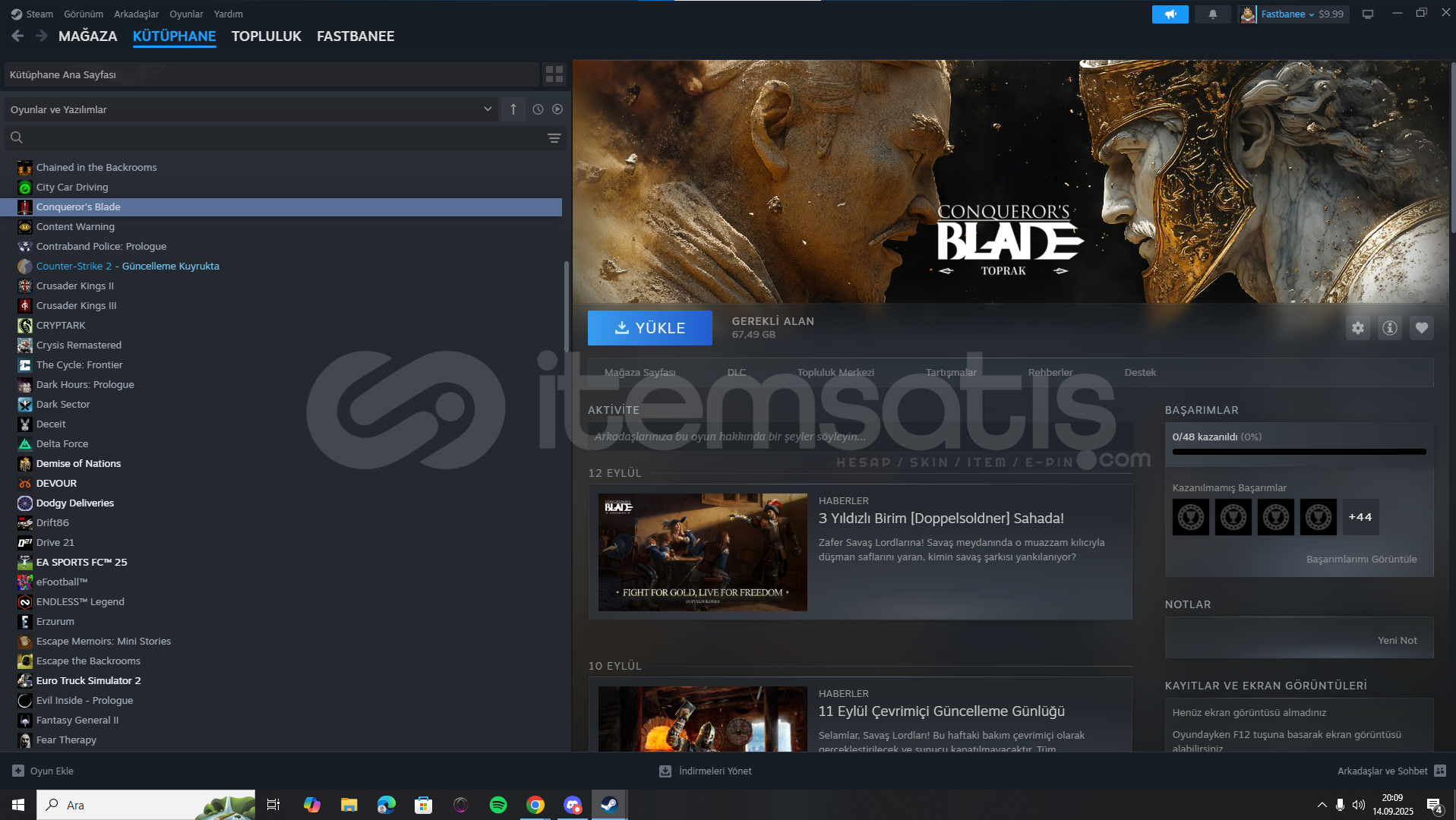Open Windows Start menu
1456x820 pixels.
(x=18, y=805)
